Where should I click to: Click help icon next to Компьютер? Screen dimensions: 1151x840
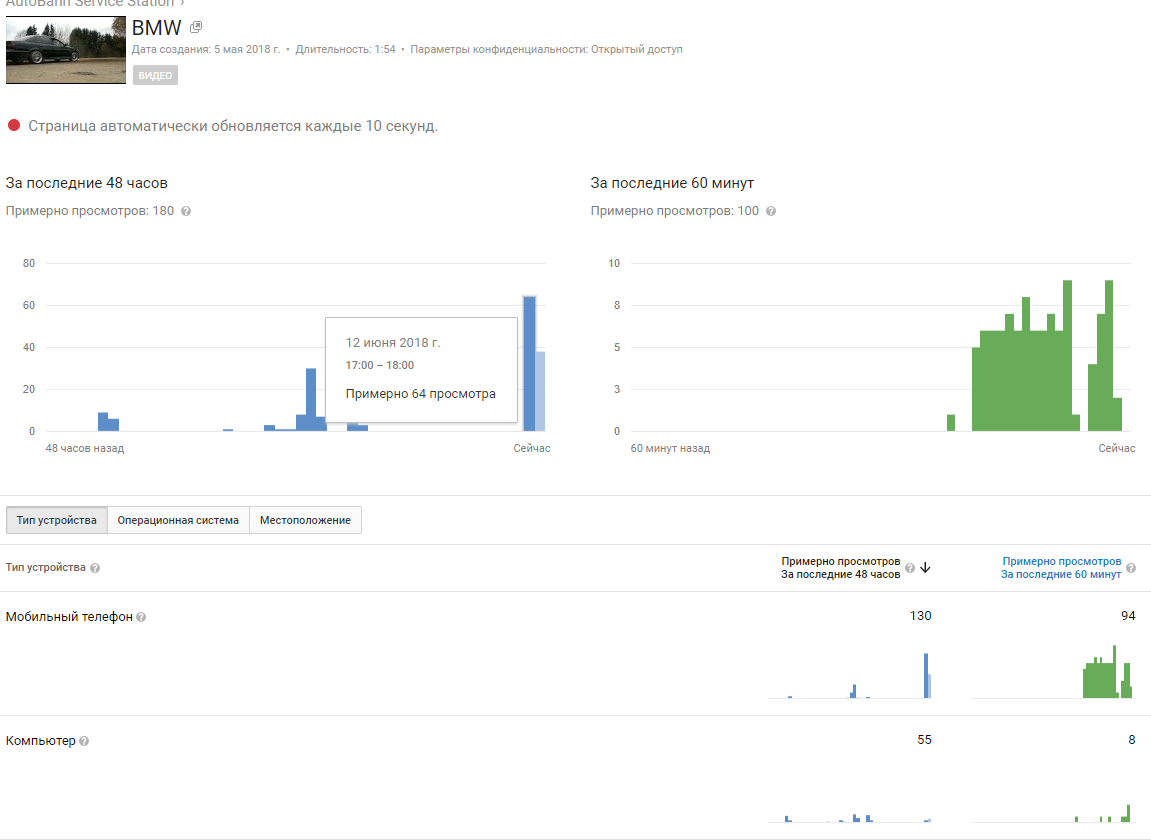[x=84, y=741]
